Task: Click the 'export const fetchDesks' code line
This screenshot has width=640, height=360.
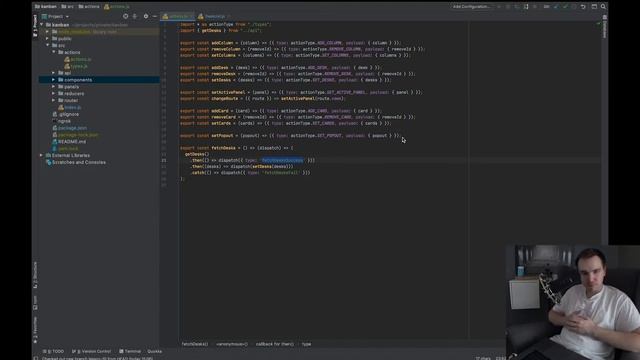Action: 237,148
